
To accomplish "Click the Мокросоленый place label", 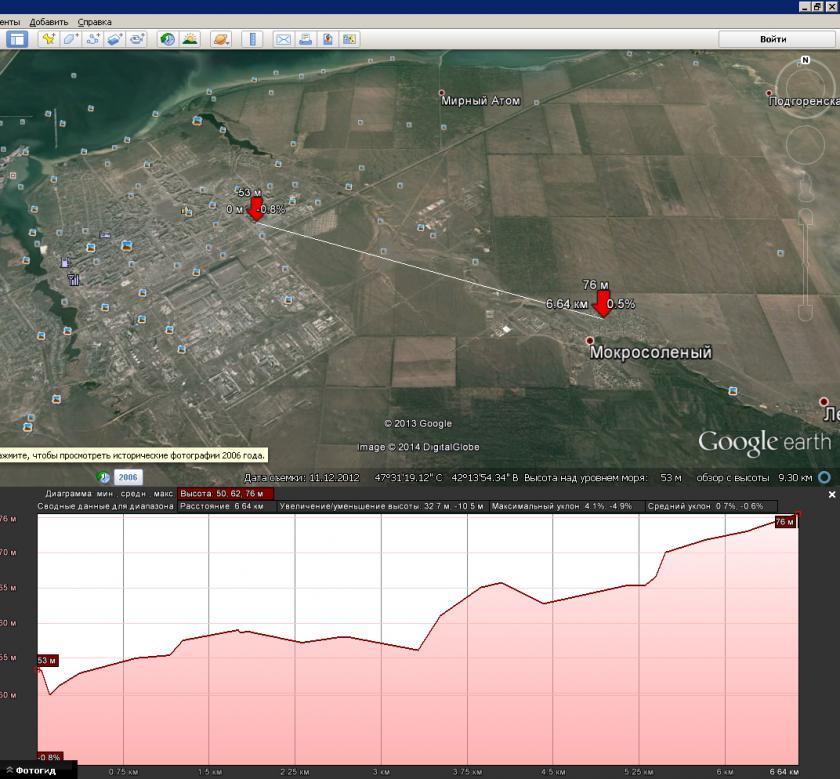I will click(651, 352).
